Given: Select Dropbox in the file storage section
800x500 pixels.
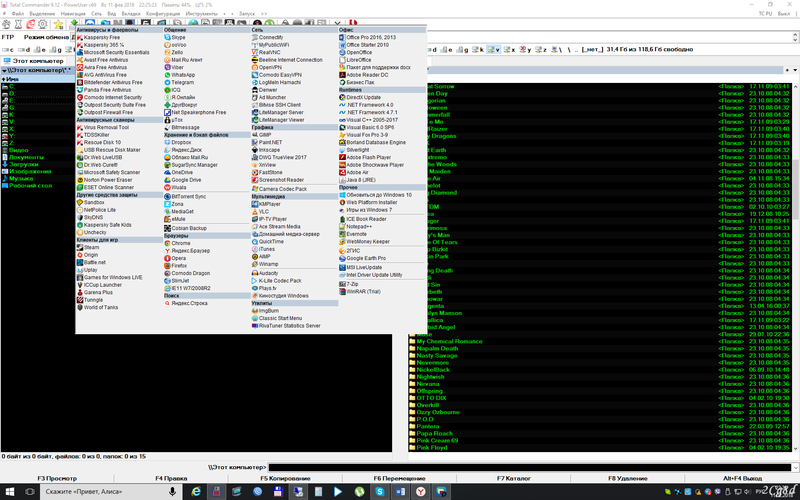Looking at the screenshot, I should tap(178, 142).
